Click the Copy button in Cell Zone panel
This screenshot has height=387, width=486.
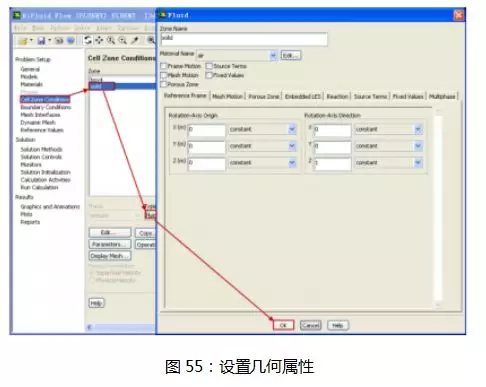[145, 233]
